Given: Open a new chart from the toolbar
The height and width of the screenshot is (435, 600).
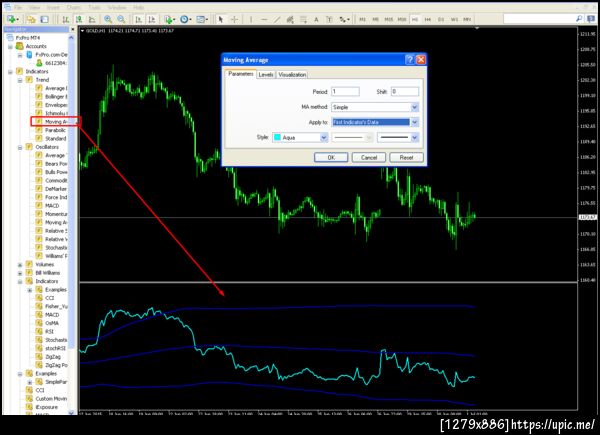Looking at the screenshot, I should coord(12,19).
